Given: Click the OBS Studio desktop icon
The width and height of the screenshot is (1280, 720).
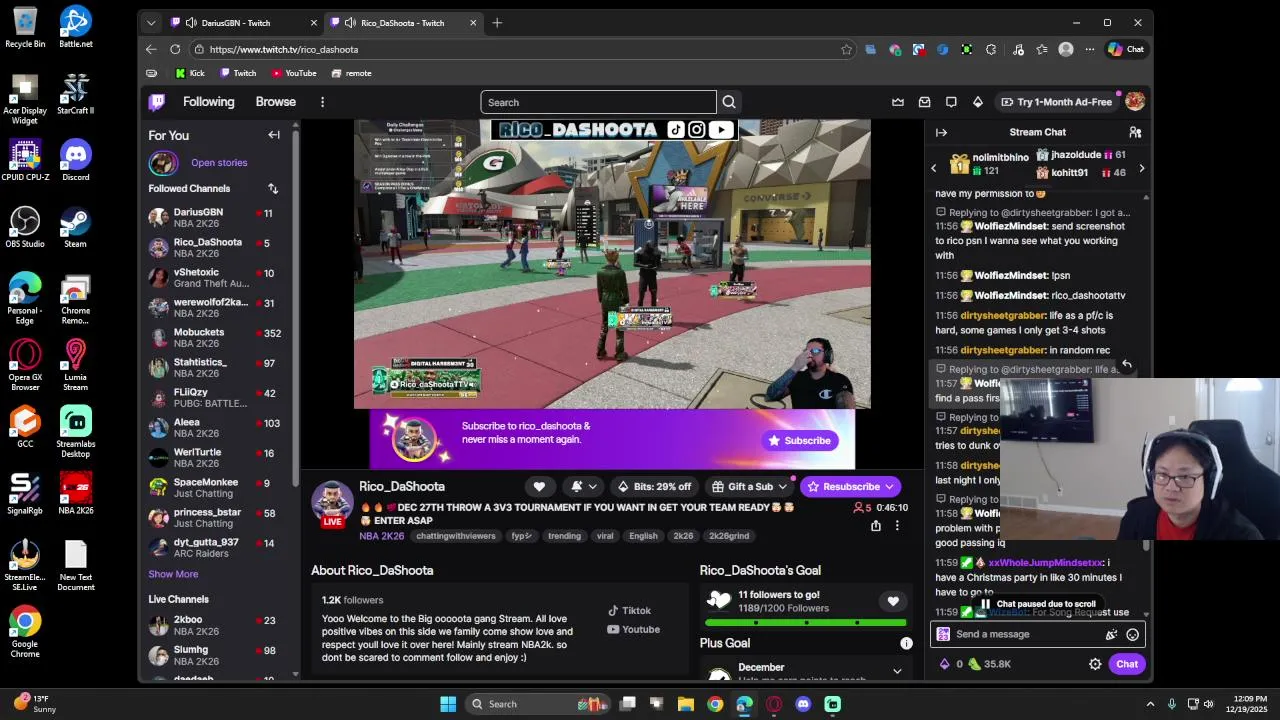Looking at the screenshot, I should click(25, 227).
